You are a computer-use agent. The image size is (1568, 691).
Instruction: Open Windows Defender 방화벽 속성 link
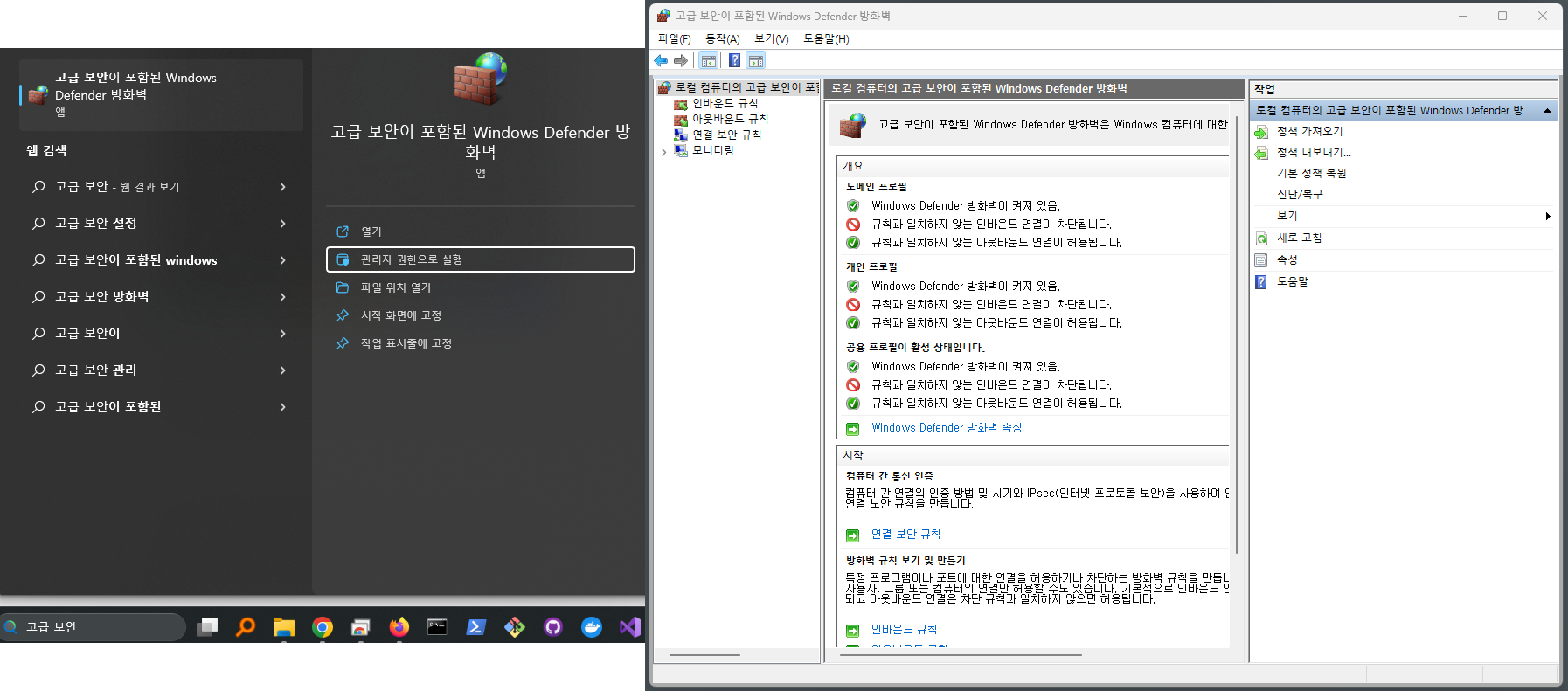tap(946, 427)
